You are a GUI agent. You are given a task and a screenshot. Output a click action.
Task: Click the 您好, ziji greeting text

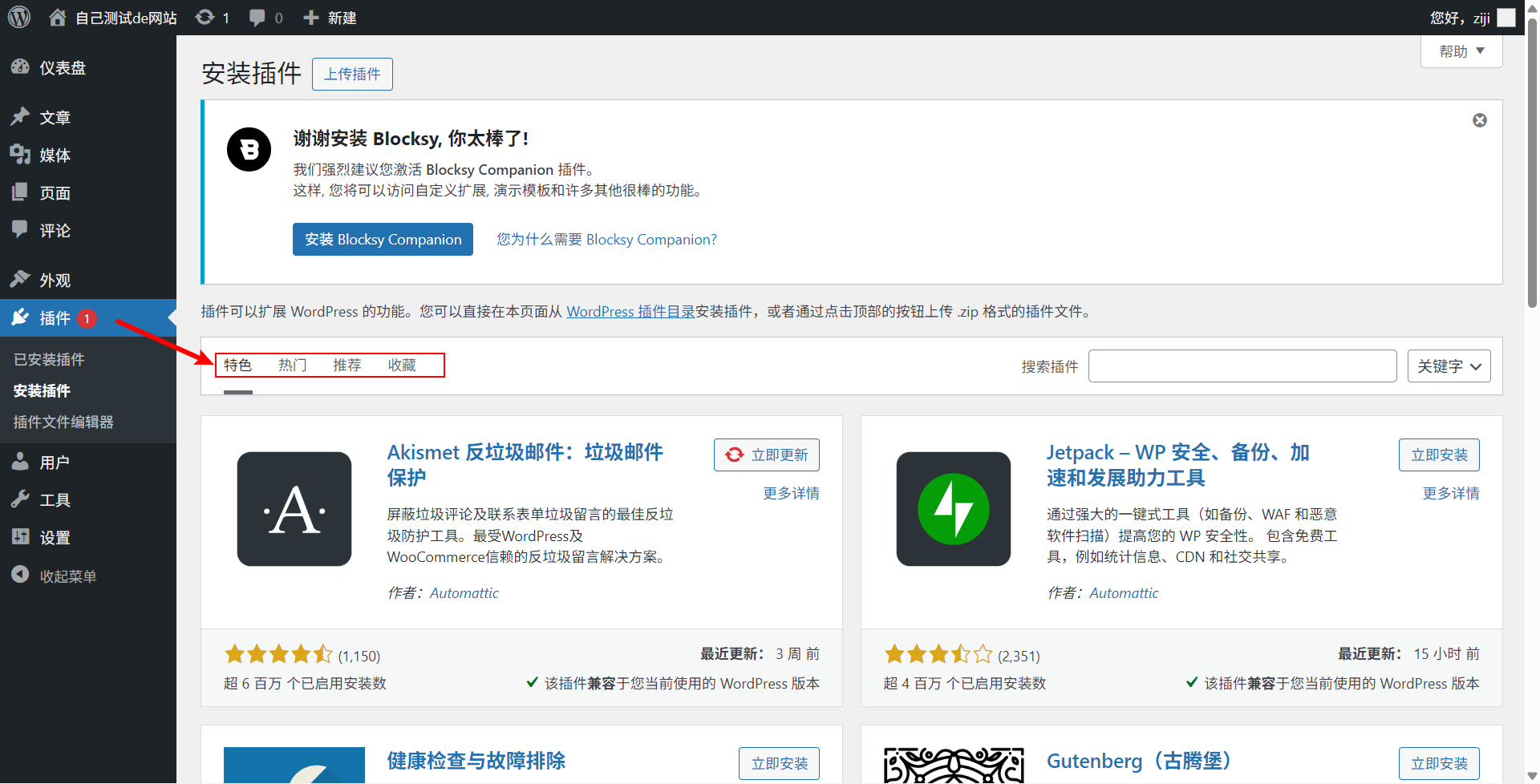tap(1460, 18)
